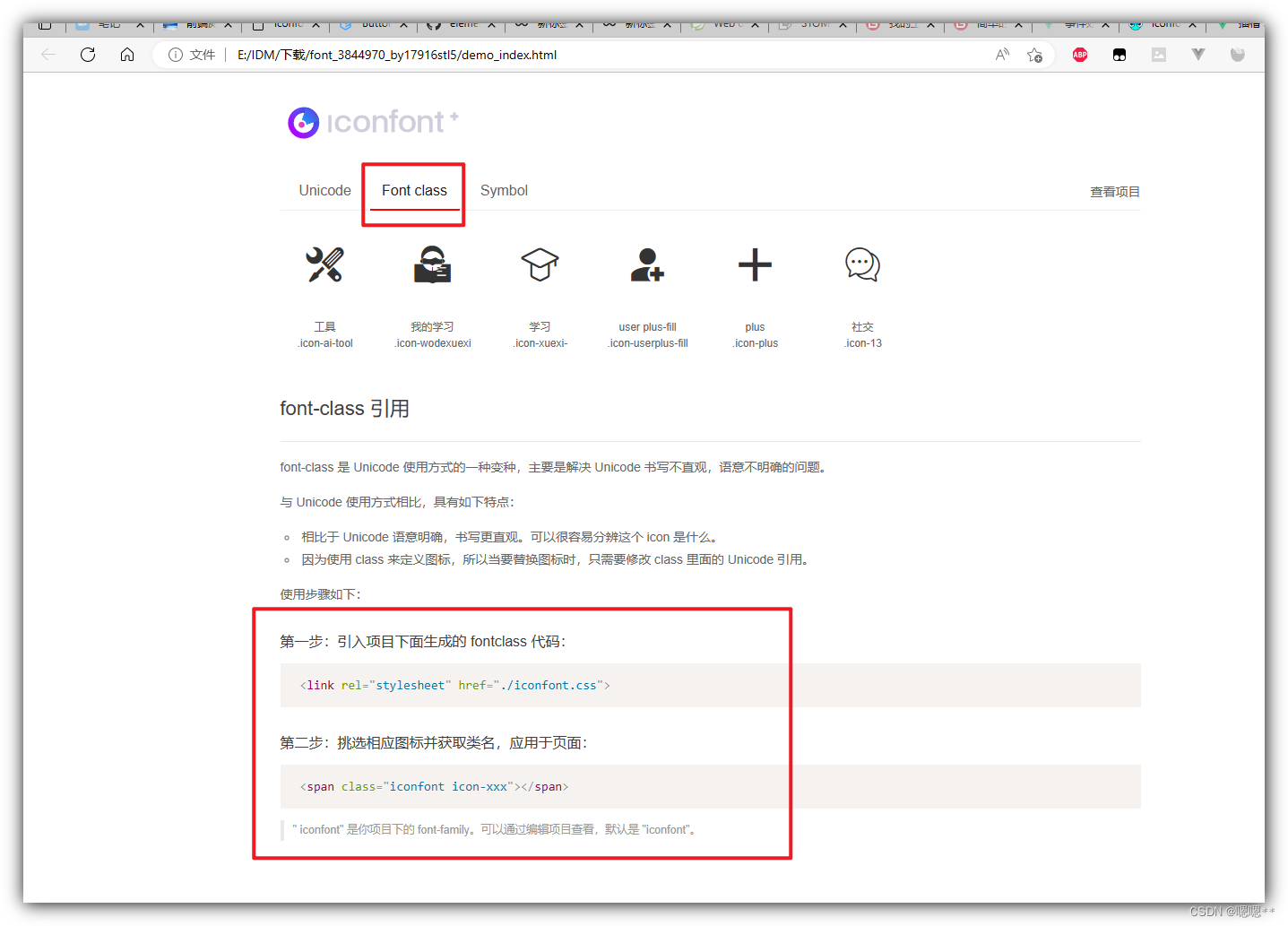The height and width of the screenshot is (926, 1288).
Task: Reload the page with the refresh icon
Action: click(88, 55)
